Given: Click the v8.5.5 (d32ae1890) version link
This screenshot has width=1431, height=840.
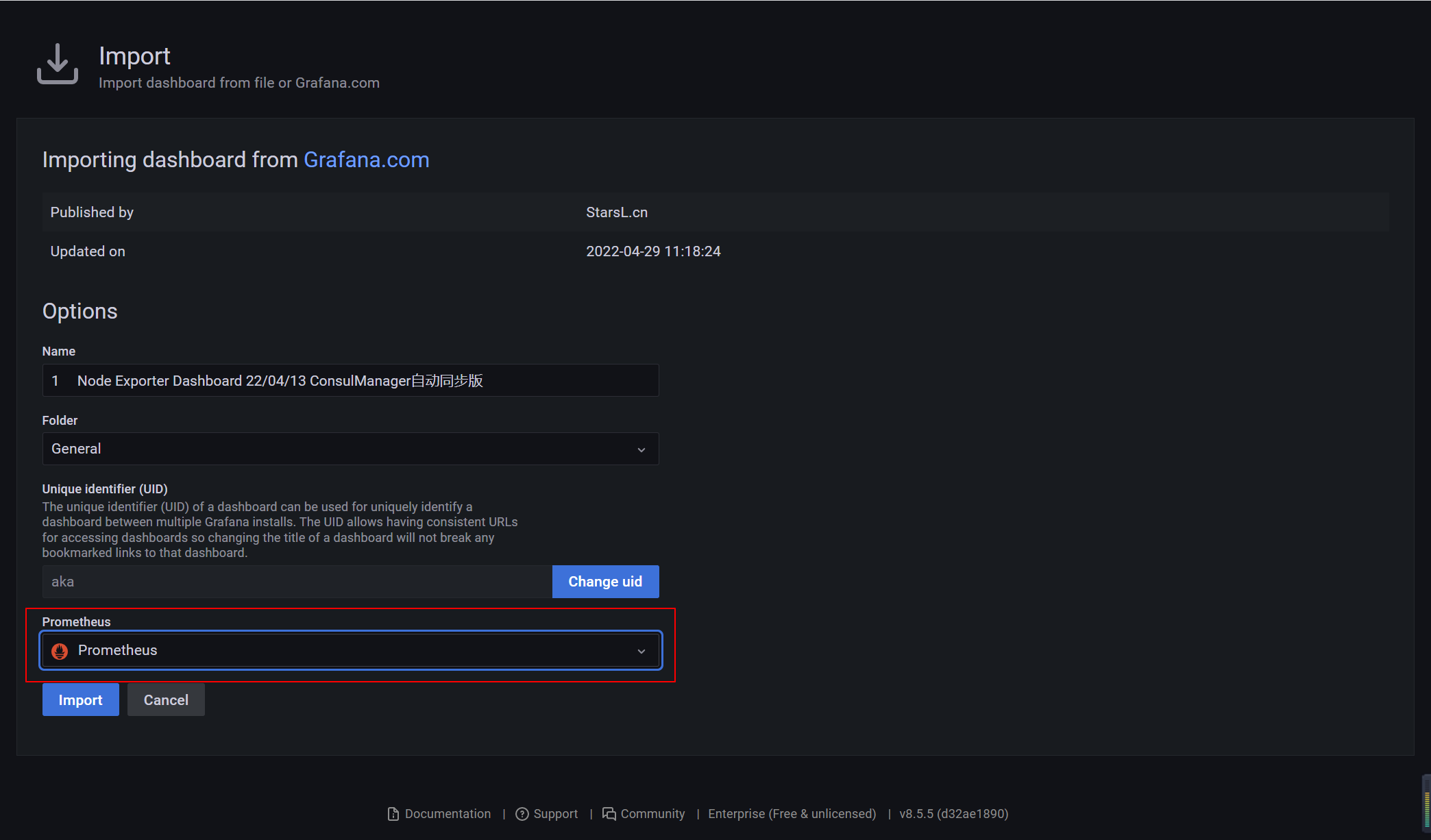Looking at the screenshot, I should tap(953, 814).
